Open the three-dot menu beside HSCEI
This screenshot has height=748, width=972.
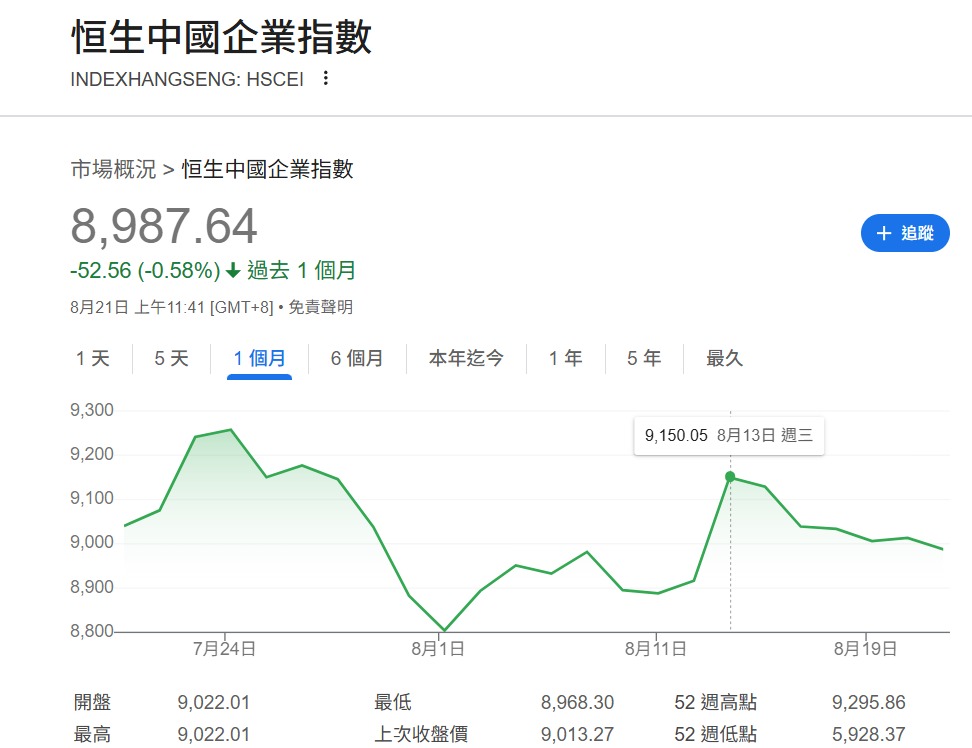325,79
